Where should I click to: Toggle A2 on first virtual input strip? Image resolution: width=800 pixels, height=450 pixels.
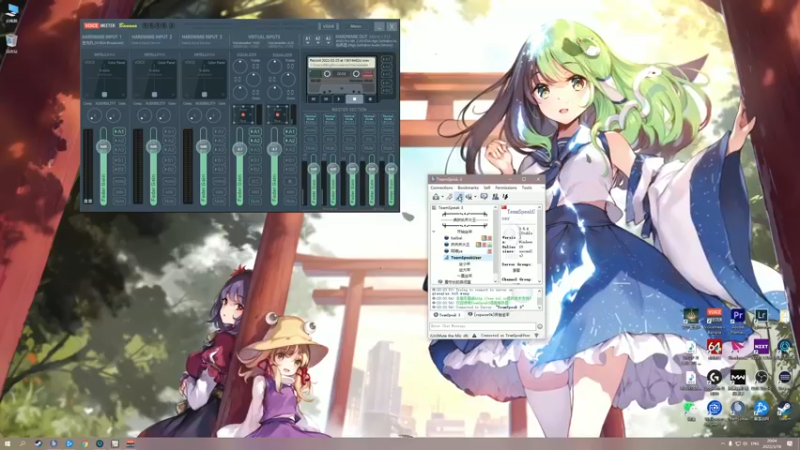click(x=255, y=141)
